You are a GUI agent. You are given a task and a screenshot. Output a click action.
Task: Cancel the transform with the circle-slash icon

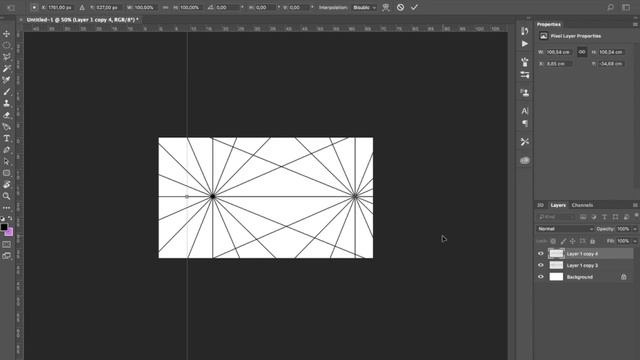[x=400, y=7]
